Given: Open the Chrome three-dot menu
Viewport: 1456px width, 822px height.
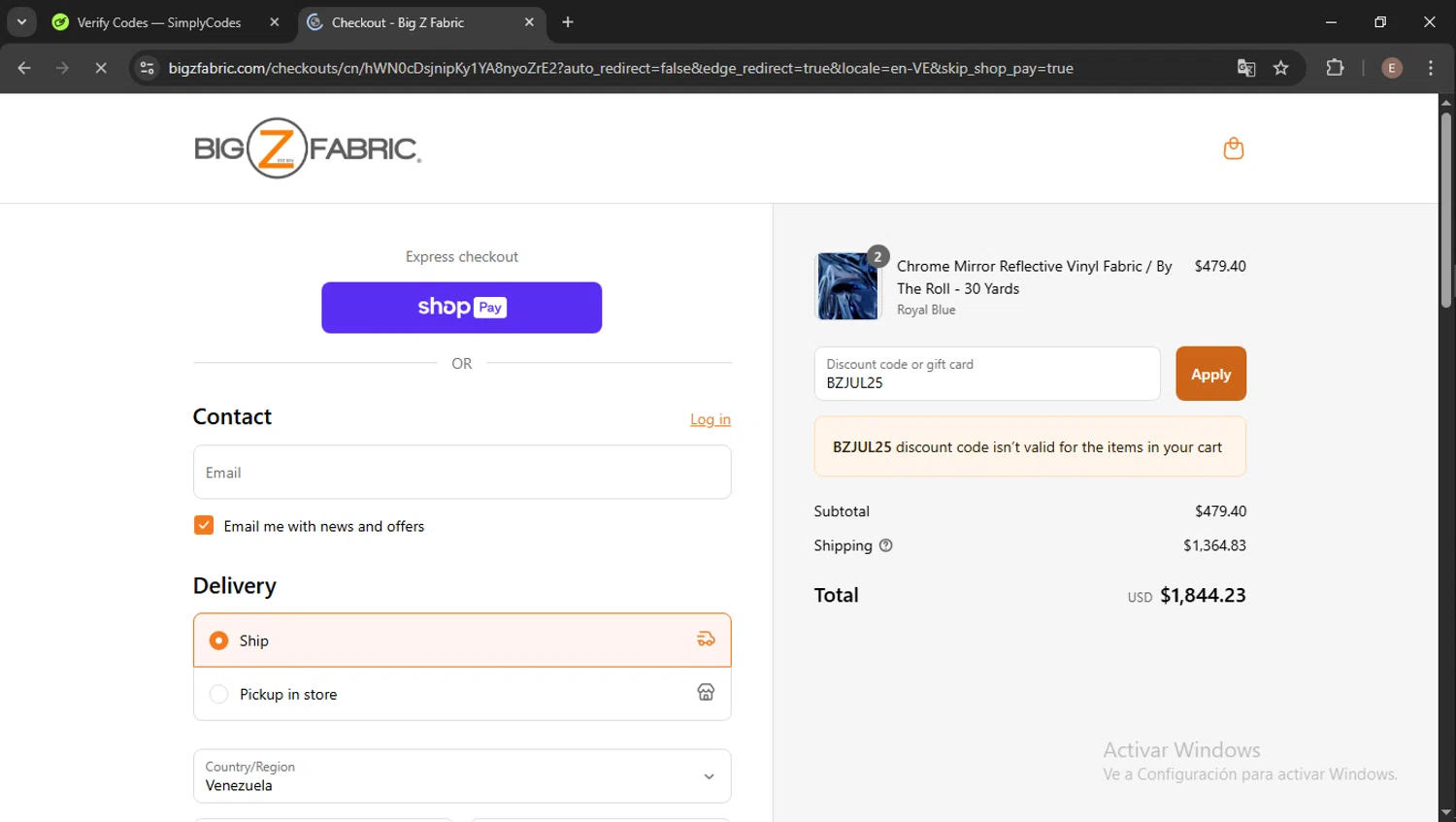Looking at the screenshot, I should (x=1431, y=68).
